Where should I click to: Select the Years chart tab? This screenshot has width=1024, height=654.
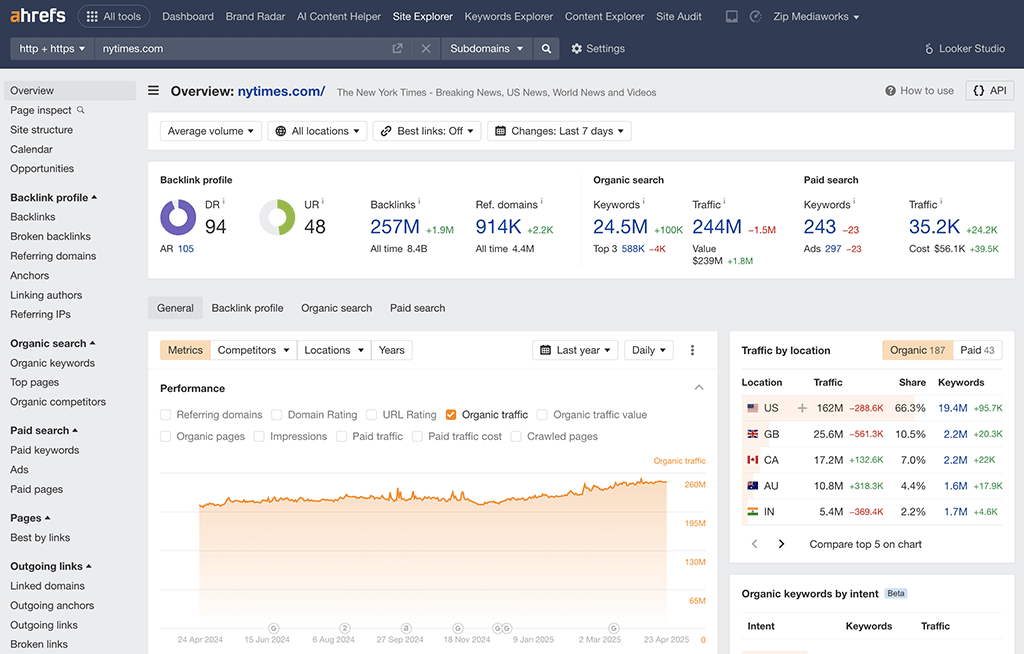click(x=392, y=350)
